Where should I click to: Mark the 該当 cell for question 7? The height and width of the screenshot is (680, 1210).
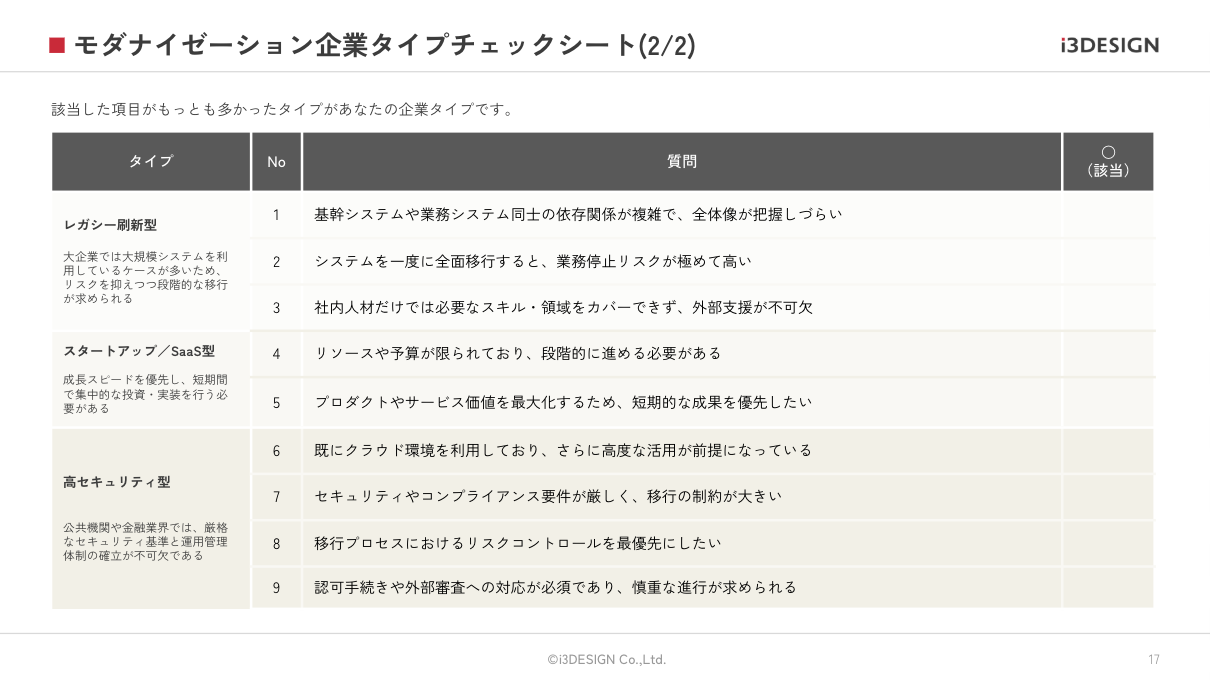1108,497
